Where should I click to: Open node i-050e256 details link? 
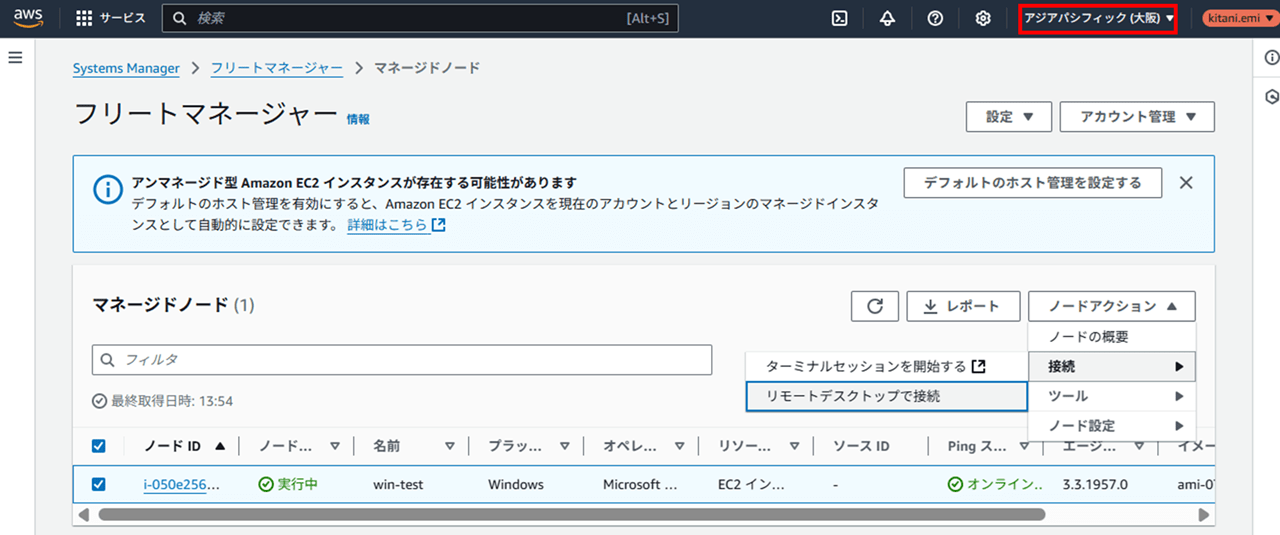(x=182, y=484)
